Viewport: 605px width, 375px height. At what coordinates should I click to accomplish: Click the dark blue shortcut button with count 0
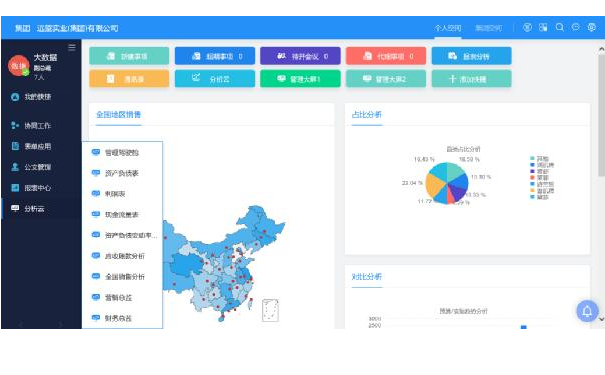click(x=215, y=56)
